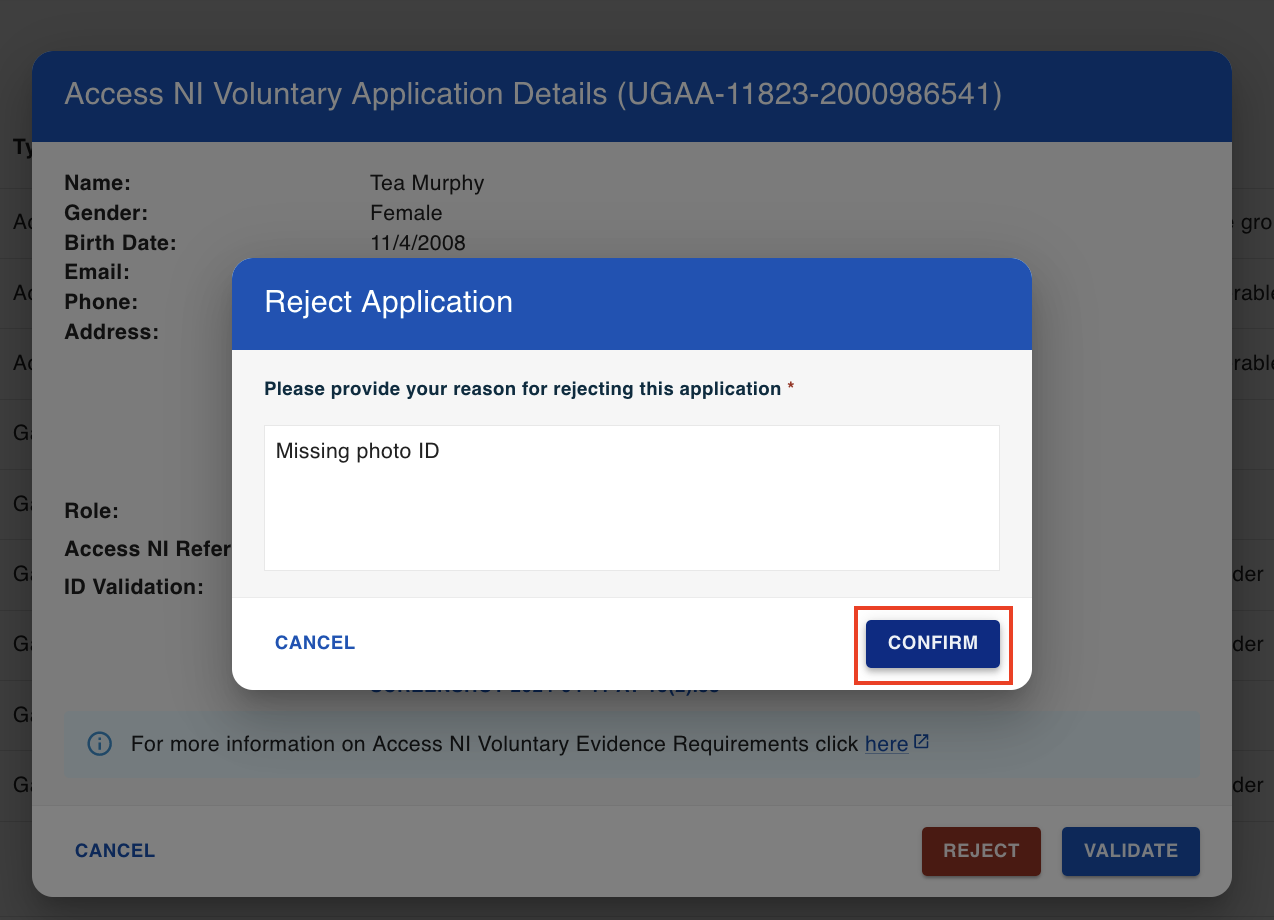Cancel the Reject Application dialog

315,643
